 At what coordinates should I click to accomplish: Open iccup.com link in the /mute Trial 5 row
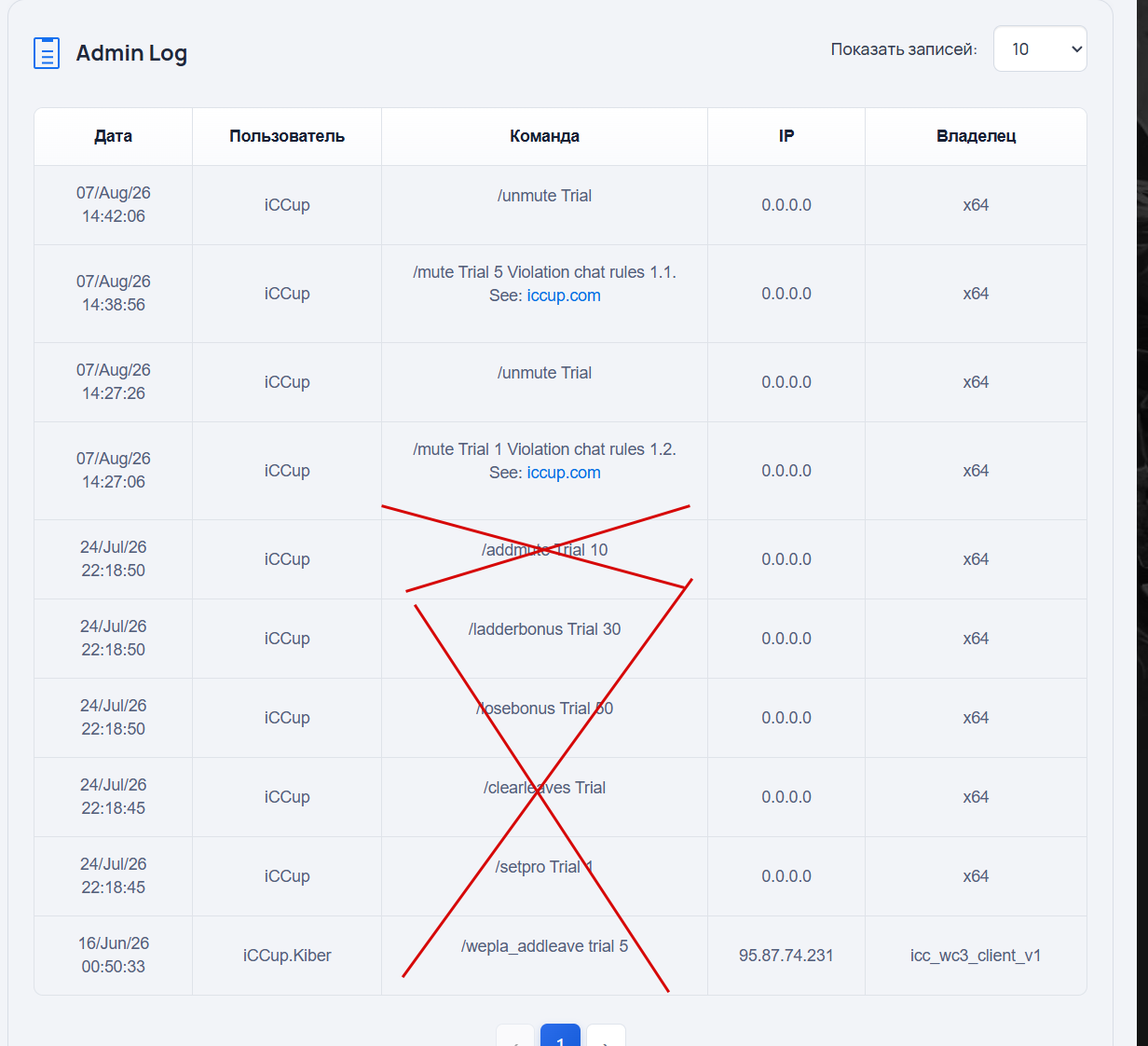pos(564,296)
